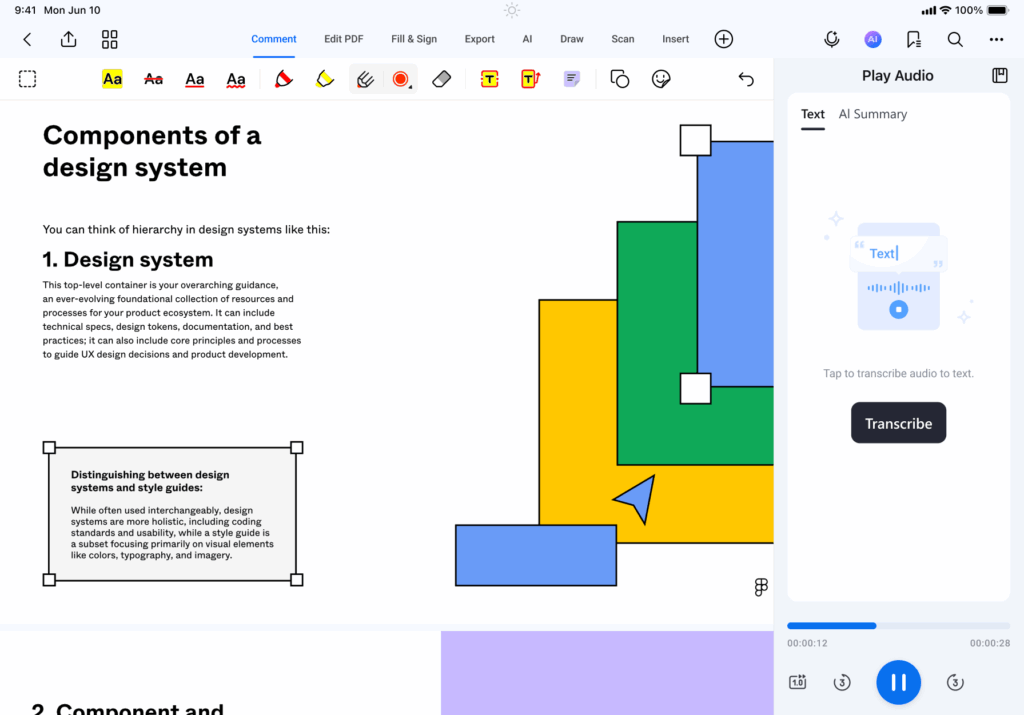This screenshot has width=1024, height=715.
Task: Select the red marker pen tool
Action: [x=284, y=79]
